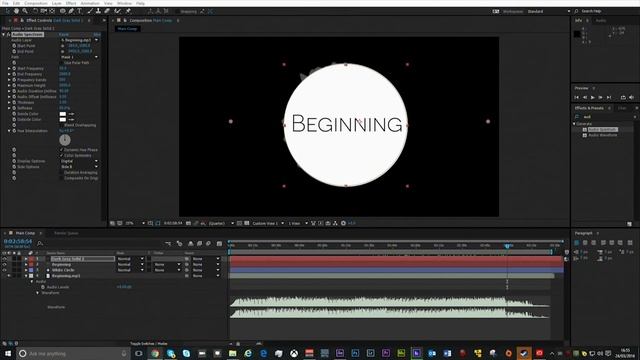Select the Eraser tool

[107, 11]
